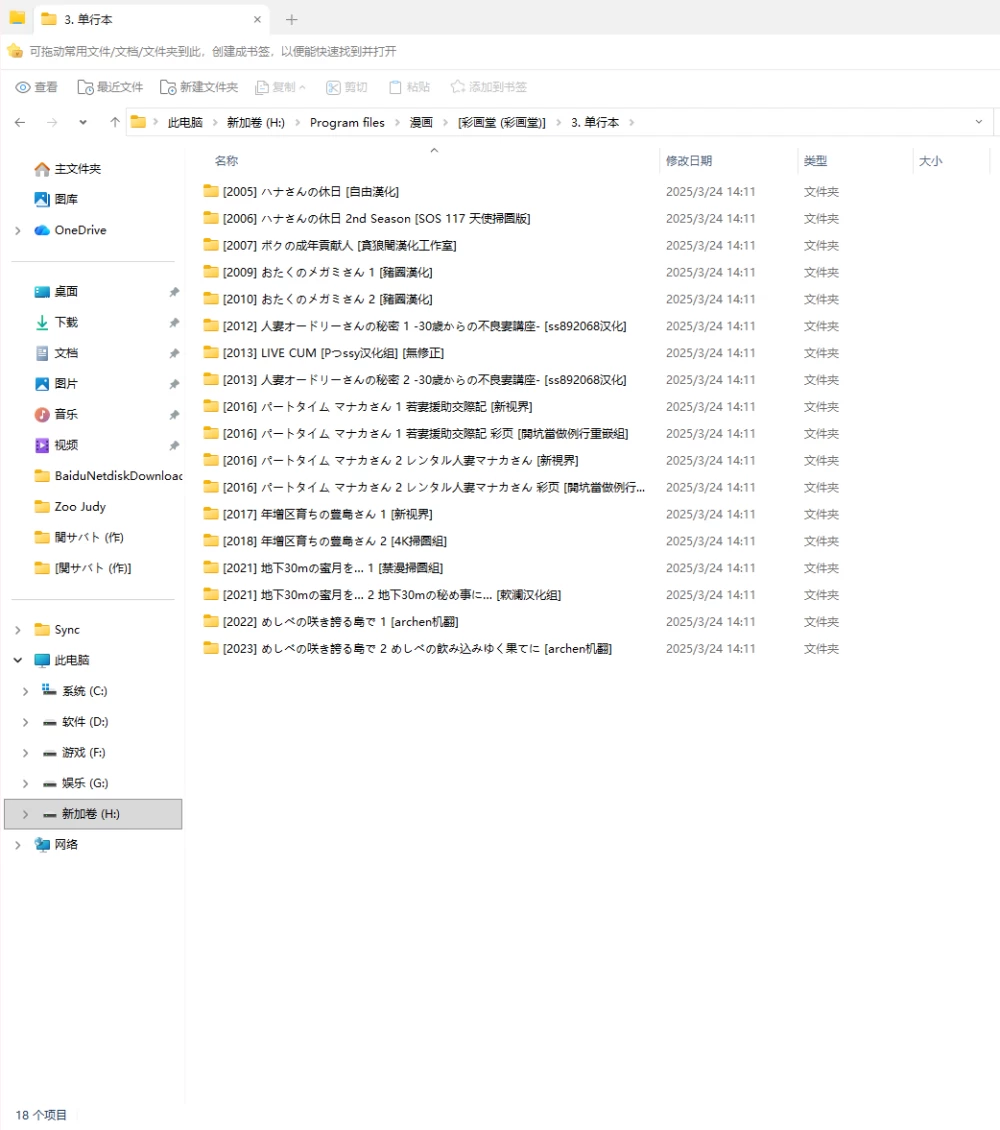Click the folder icon of [2010] row
Image resolution: width=1000 pixels, height=1130 pixels.
(211, 298)
